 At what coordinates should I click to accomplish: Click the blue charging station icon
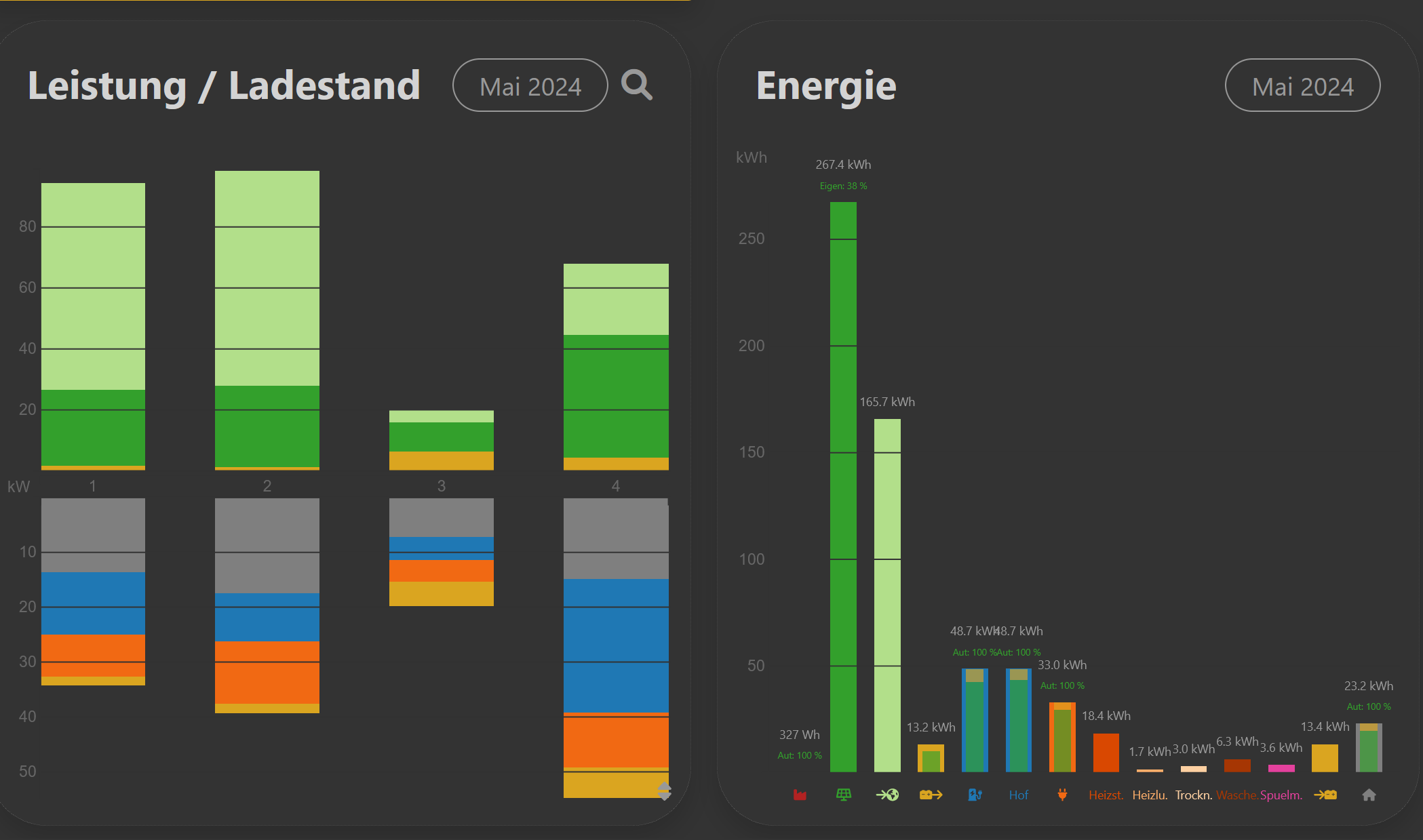pyautogui.click(x=975, y=795)
